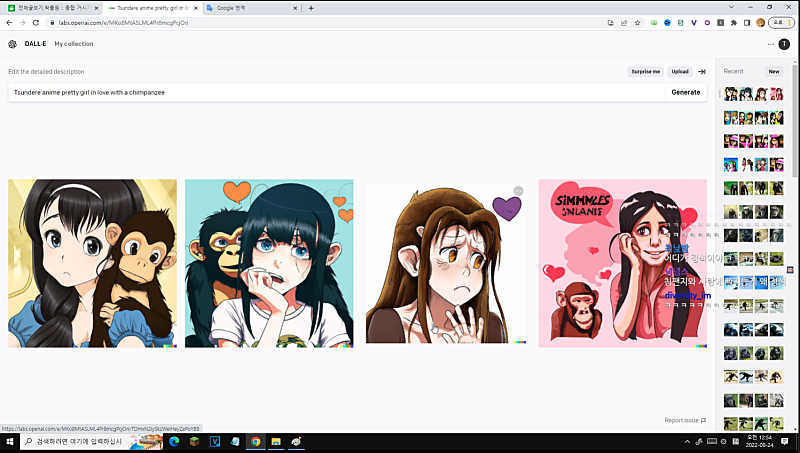The image size is (800, 453).
Task: Click the taskbar clock and date
Action: click(x=760, y=441)
